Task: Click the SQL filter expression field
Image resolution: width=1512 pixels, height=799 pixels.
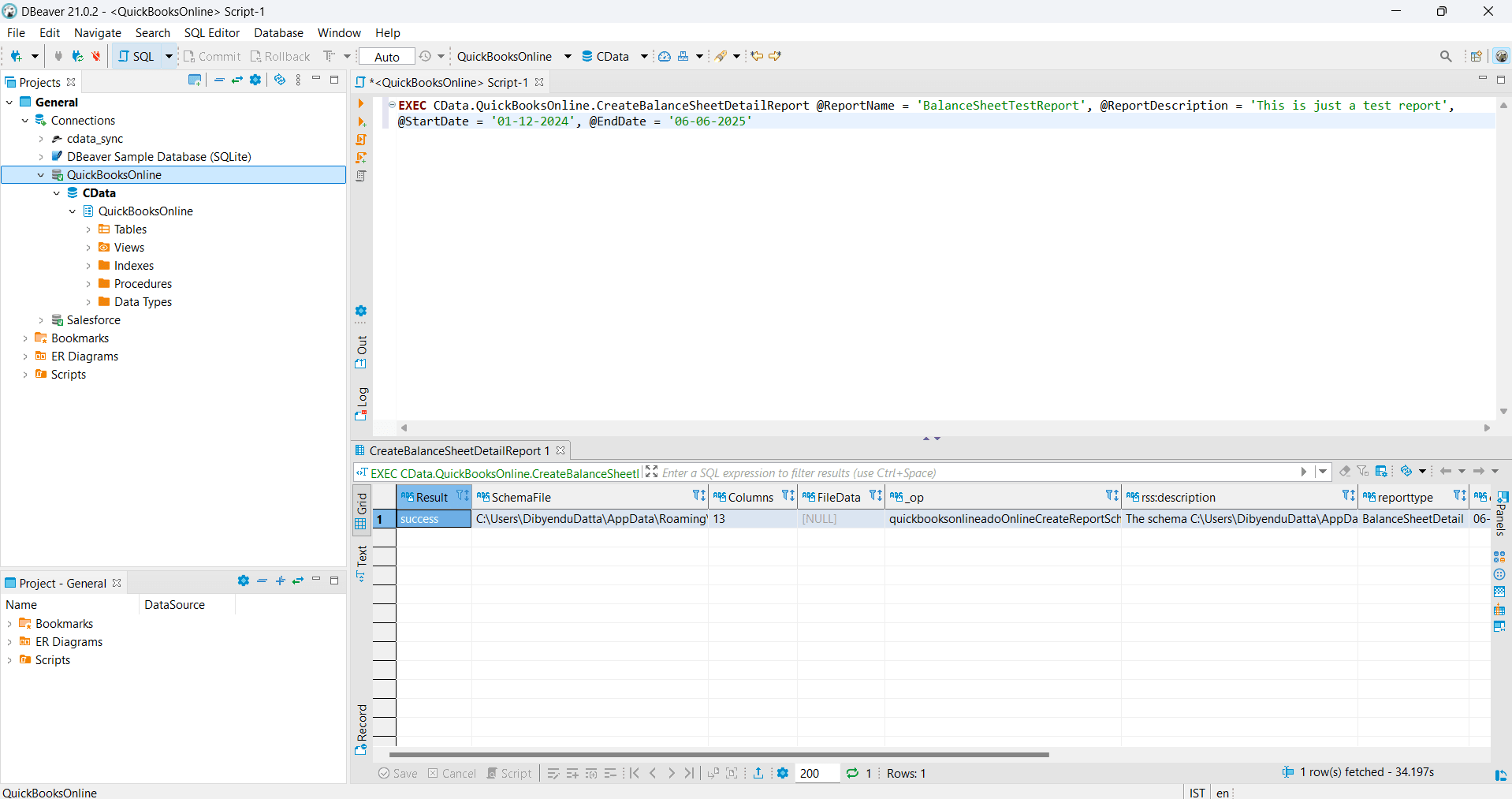Action: (x=978, y=473)
